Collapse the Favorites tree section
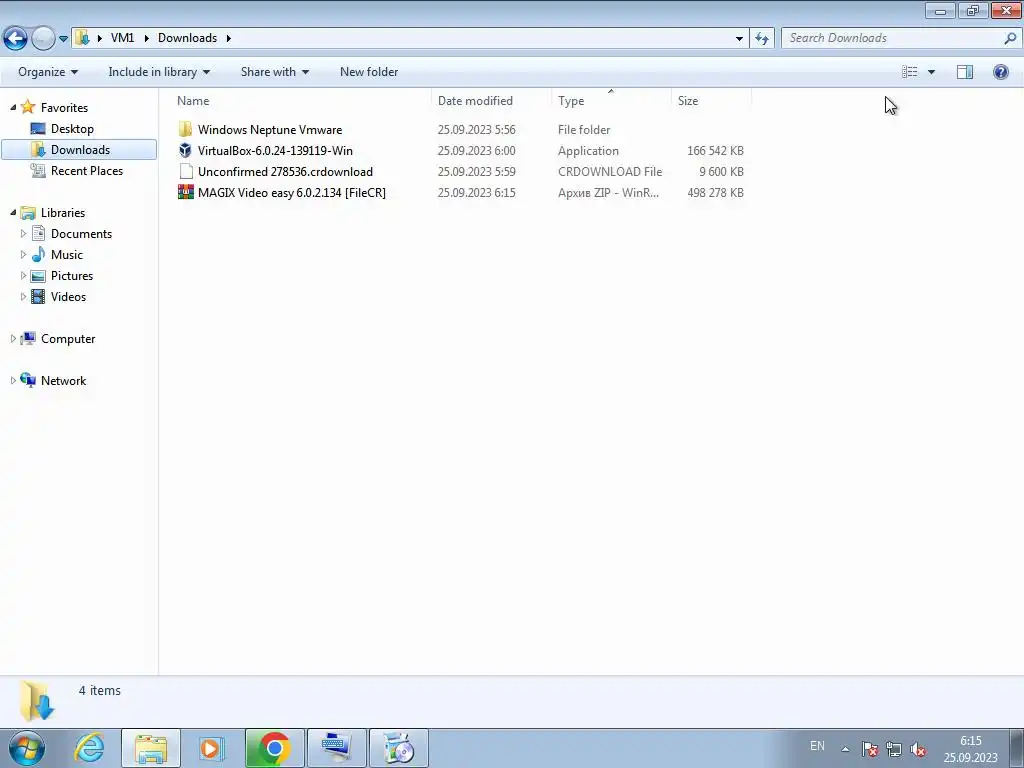The image size is (1024, 768). pos(13,107)
